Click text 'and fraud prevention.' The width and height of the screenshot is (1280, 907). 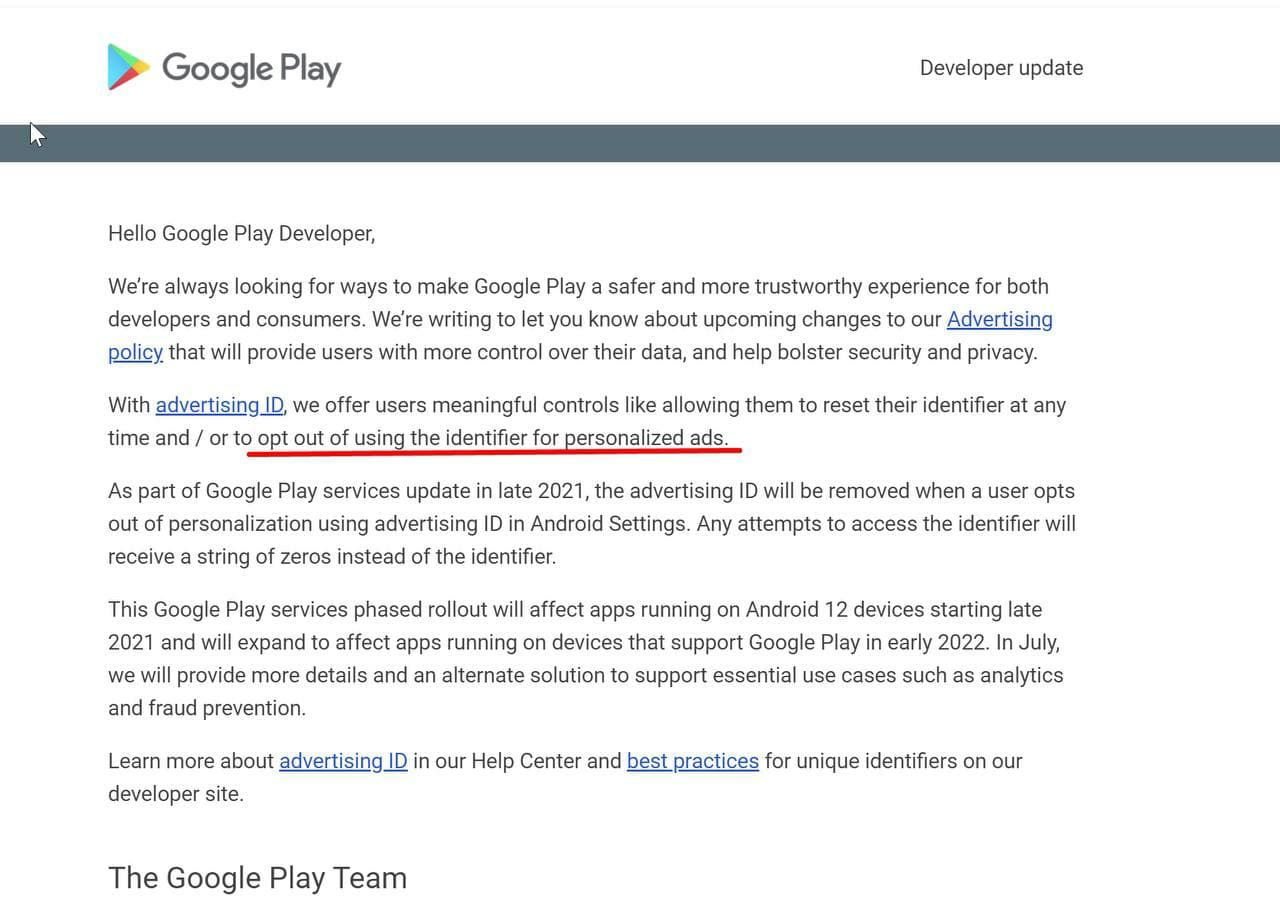coord(207,708)
